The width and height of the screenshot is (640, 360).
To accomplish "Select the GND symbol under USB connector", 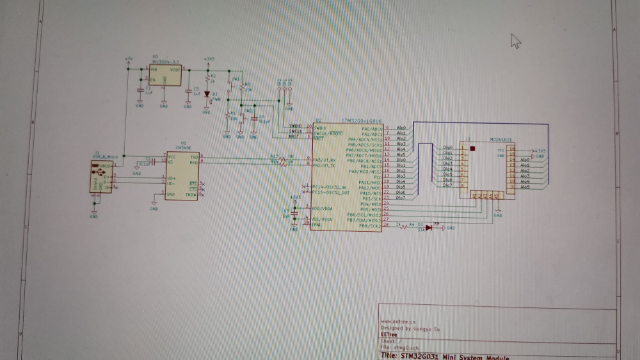I will tap(93, 213).
